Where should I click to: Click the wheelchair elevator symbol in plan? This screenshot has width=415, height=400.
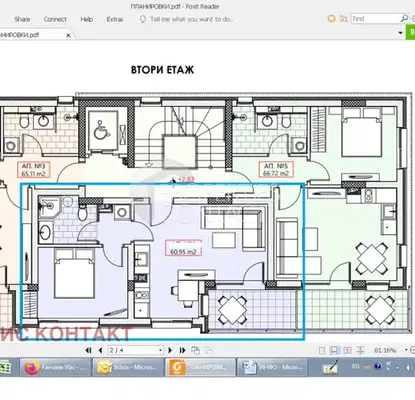pyautogui.click(x=101, y=130)
